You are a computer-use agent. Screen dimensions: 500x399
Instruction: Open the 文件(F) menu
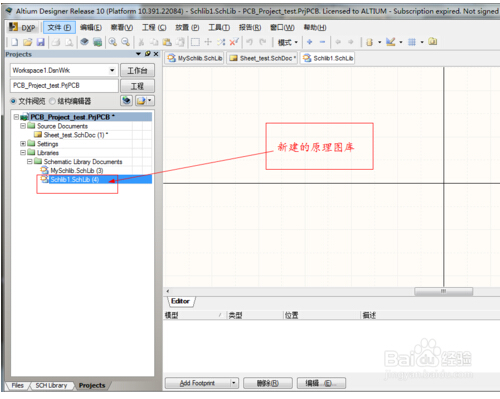[59, 27]
